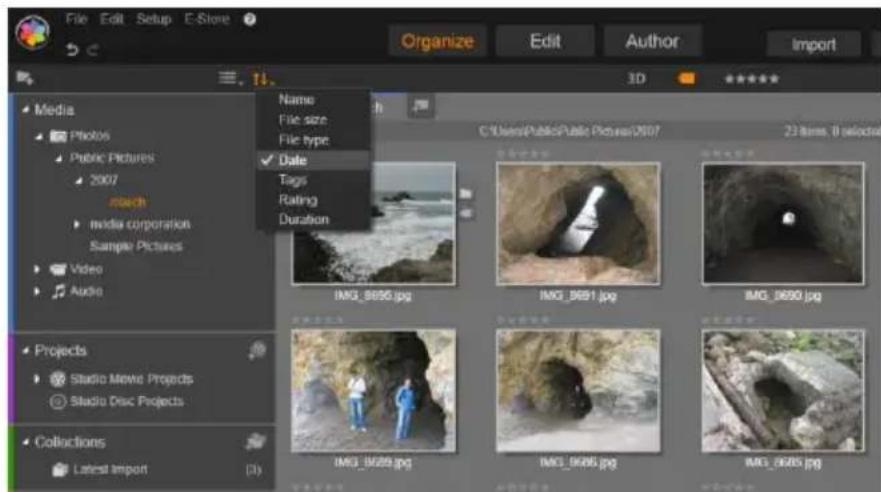Click the redo arrow icon
The width and height of the screenshot is (881, 492).
pos(93,50)
